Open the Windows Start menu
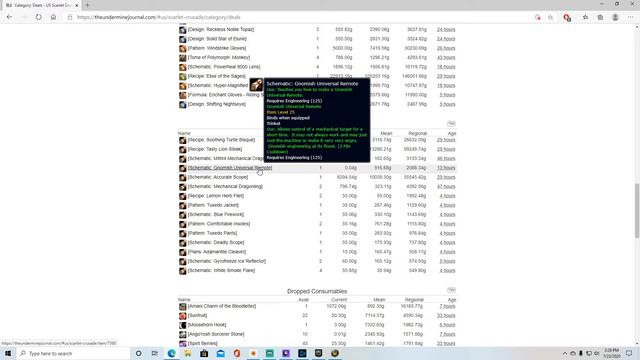 click(x=8, y=353)
